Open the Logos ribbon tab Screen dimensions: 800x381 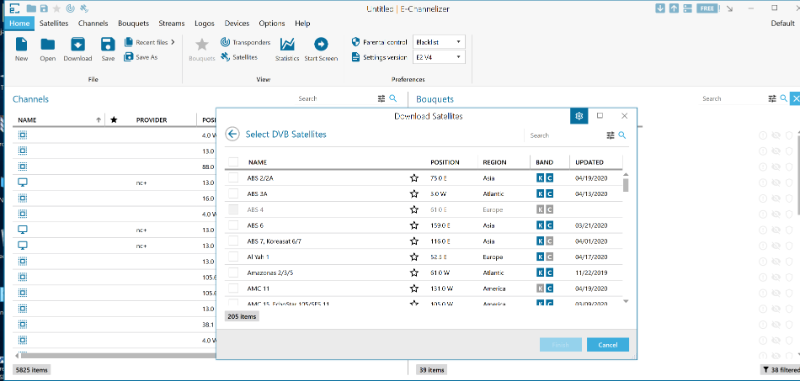204,23
